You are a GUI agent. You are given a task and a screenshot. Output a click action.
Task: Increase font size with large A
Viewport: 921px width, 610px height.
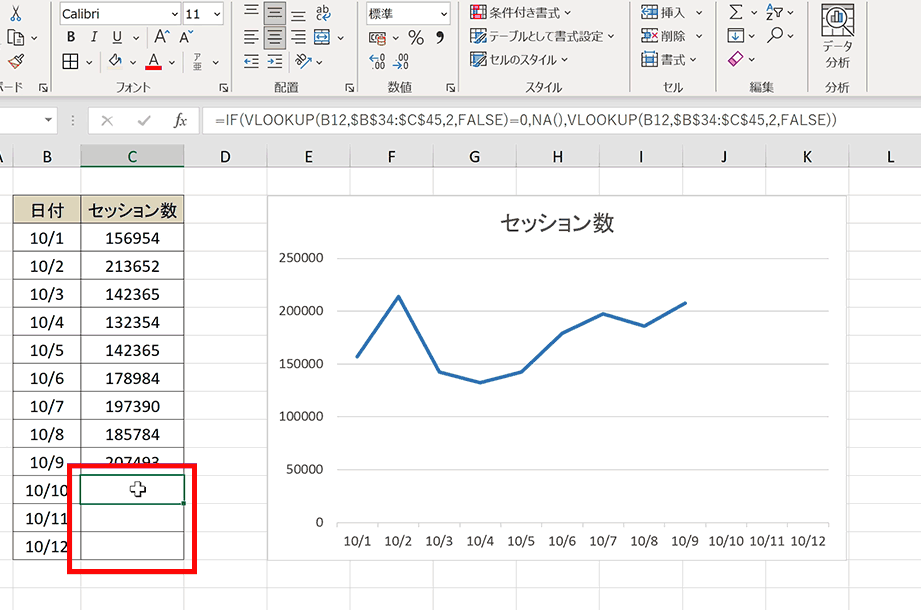click(x=162, y=37)
